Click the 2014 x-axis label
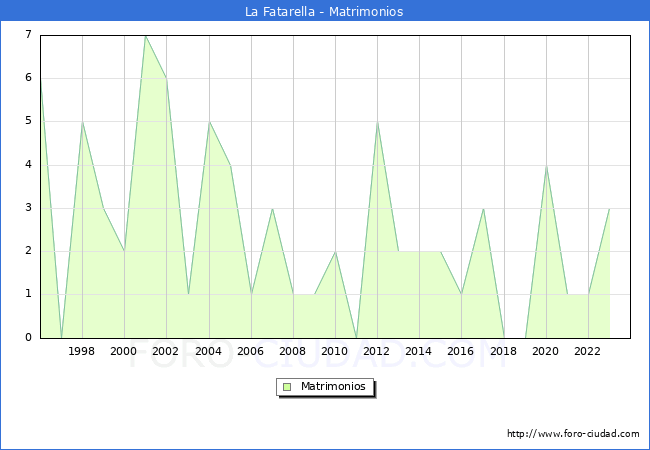Screen dimensions: 650x450 (419, 351)
